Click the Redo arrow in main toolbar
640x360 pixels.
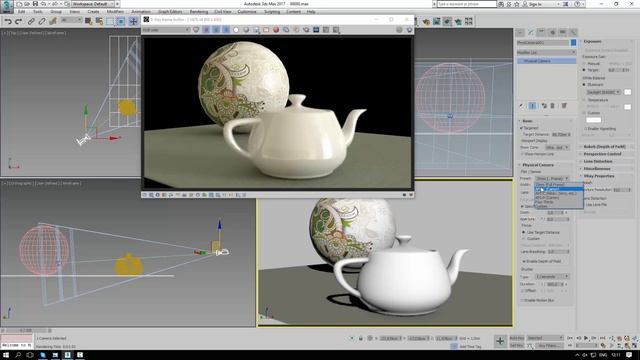(x=18, y=21)
